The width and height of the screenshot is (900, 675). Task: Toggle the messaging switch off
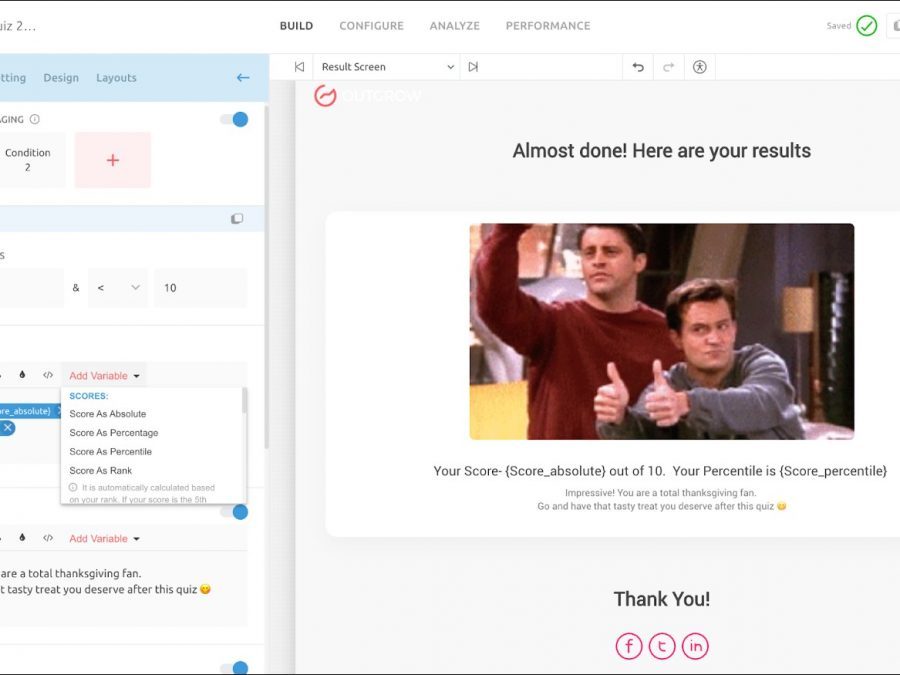(234, 119)
